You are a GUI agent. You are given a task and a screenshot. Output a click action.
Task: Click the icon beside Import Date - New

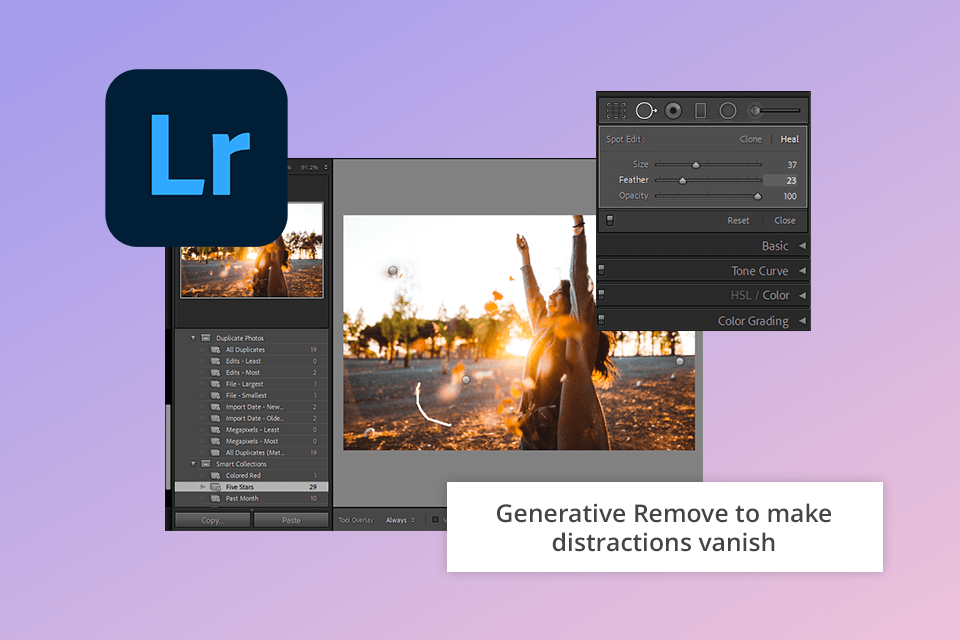(216, 407)
